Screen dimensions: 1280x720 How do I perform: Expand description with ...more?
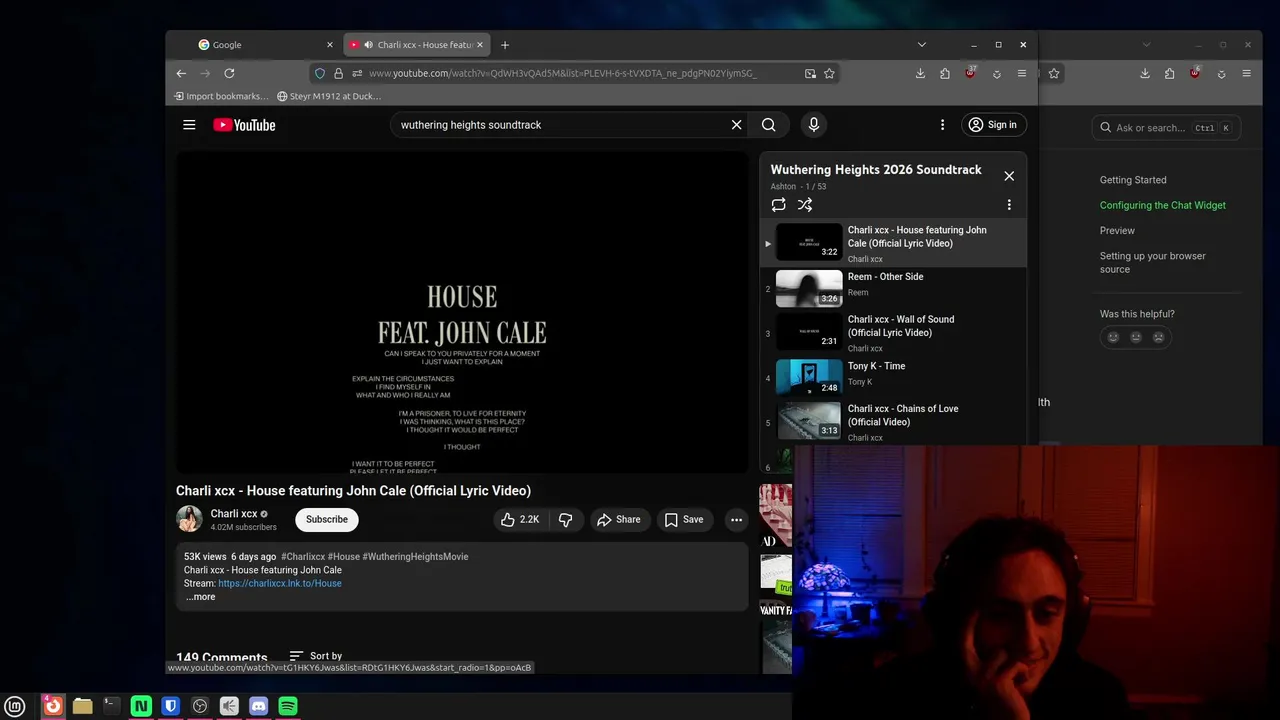tap(200, 597)
